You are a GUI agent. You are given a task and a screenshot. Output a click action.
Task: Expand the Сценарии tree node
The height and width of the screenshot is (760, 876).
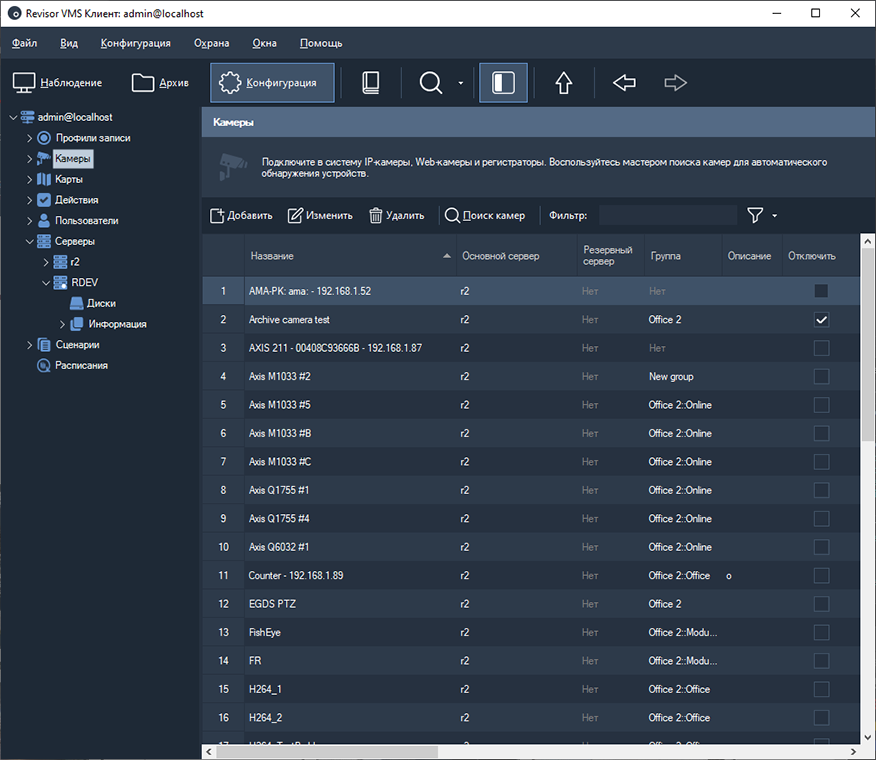tap(29, 344)
